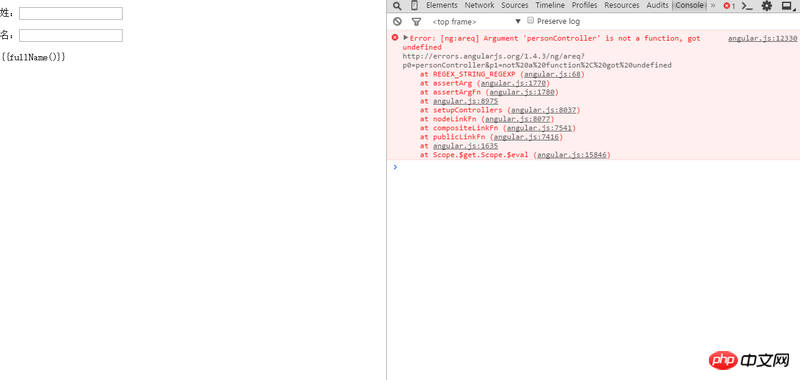Open DevTools settings gear icon
The width and height of the screenshot is (800, 380).
(x=767, y=6)
